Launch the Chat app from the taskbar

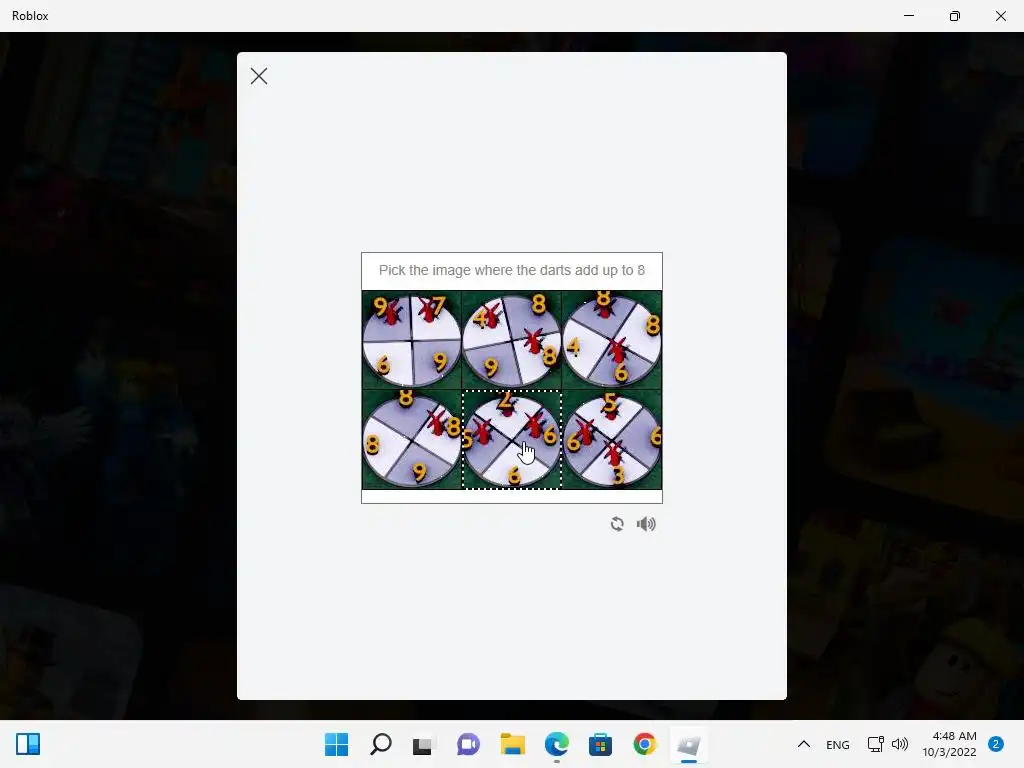click(468, 744)
